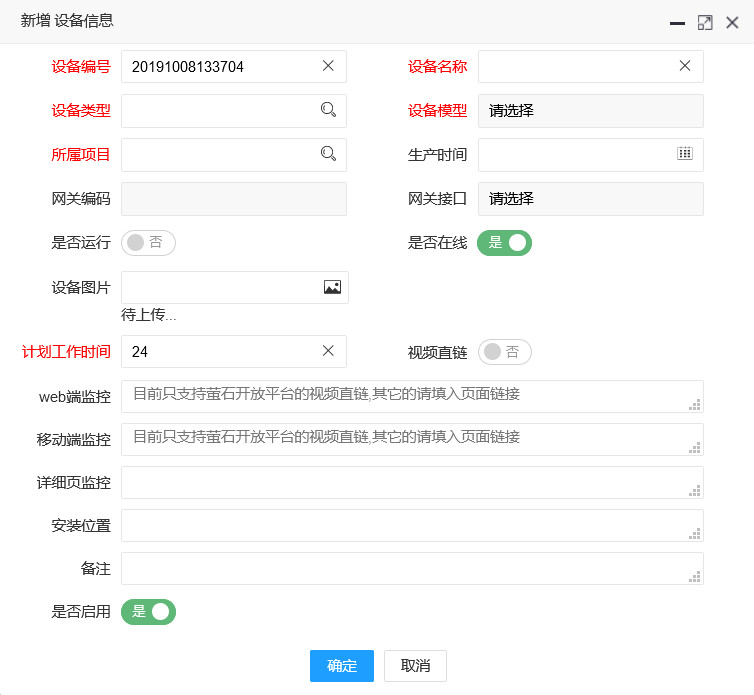Click the 移动端监控 textarea resize handle

click(x=695, y=448)
